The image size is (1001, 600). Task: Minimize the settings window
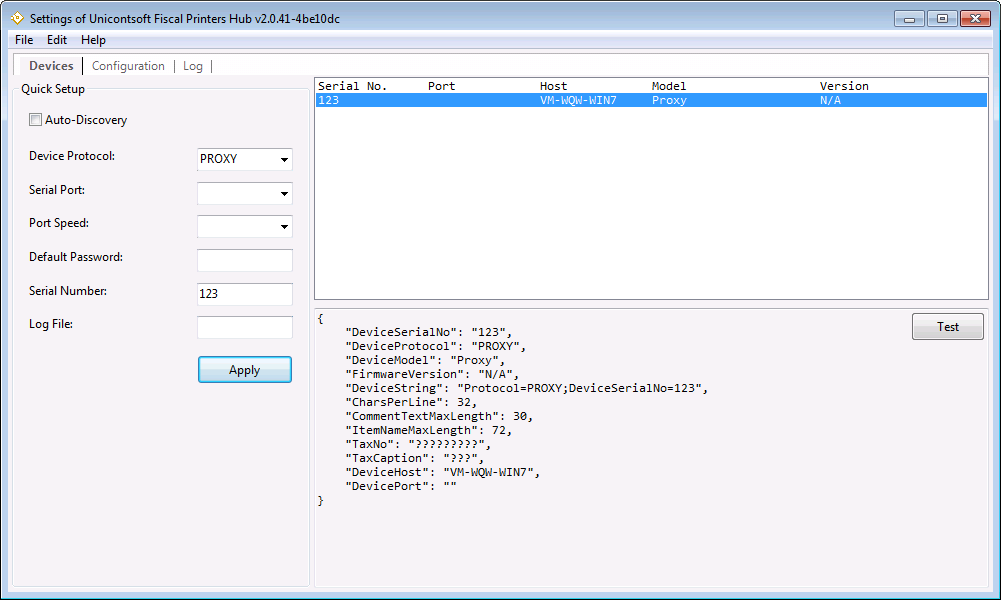click(909, 19)
